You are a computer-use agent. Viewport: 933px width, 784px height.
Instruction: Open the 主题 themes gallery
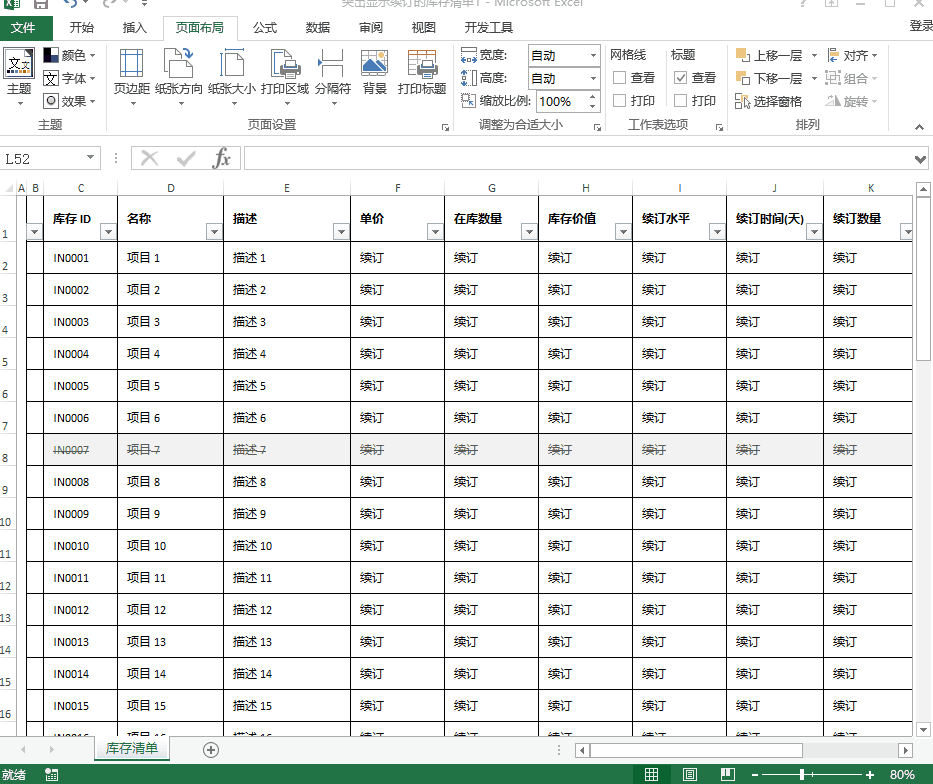click(19, 77)
